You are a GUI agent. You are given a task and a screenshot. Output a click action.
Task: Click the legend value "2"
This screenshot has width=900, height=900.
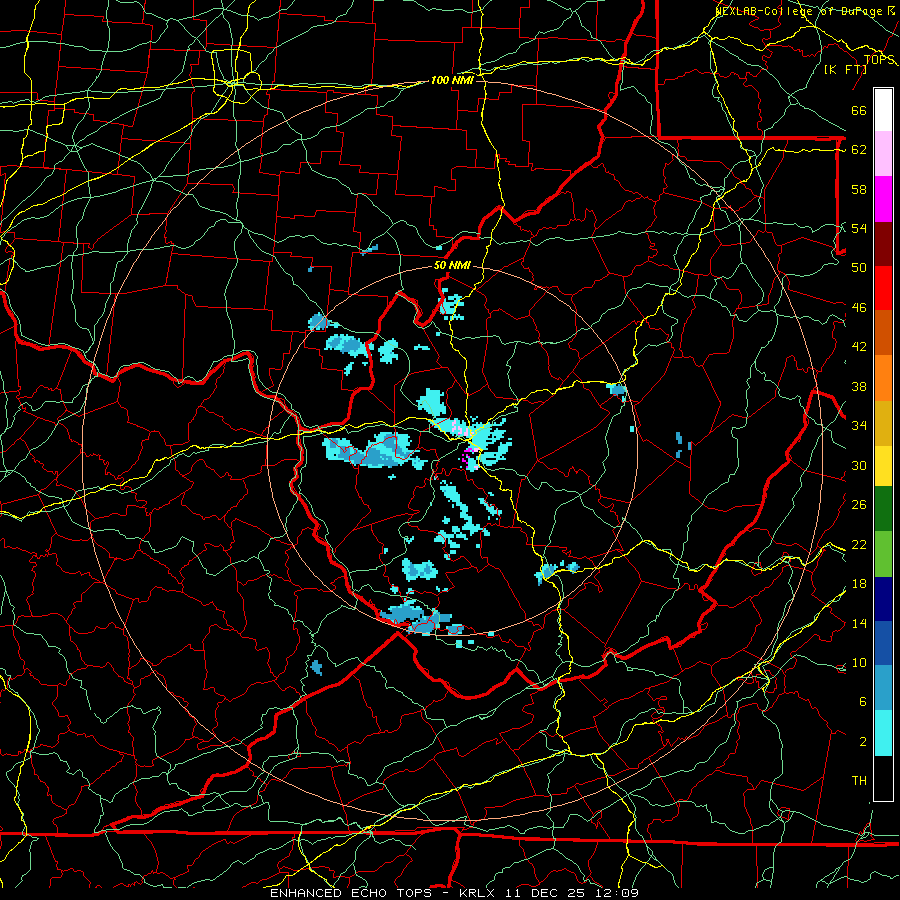pyautogui.click(x=863, y=741)
